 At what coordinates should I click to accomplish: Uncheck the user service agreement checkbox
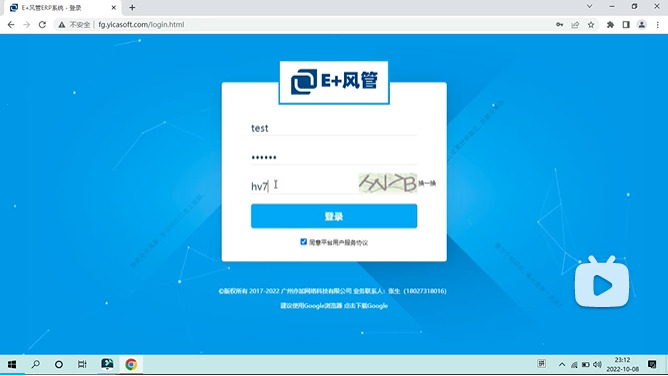pyautogui.click(x=303, y=242)
